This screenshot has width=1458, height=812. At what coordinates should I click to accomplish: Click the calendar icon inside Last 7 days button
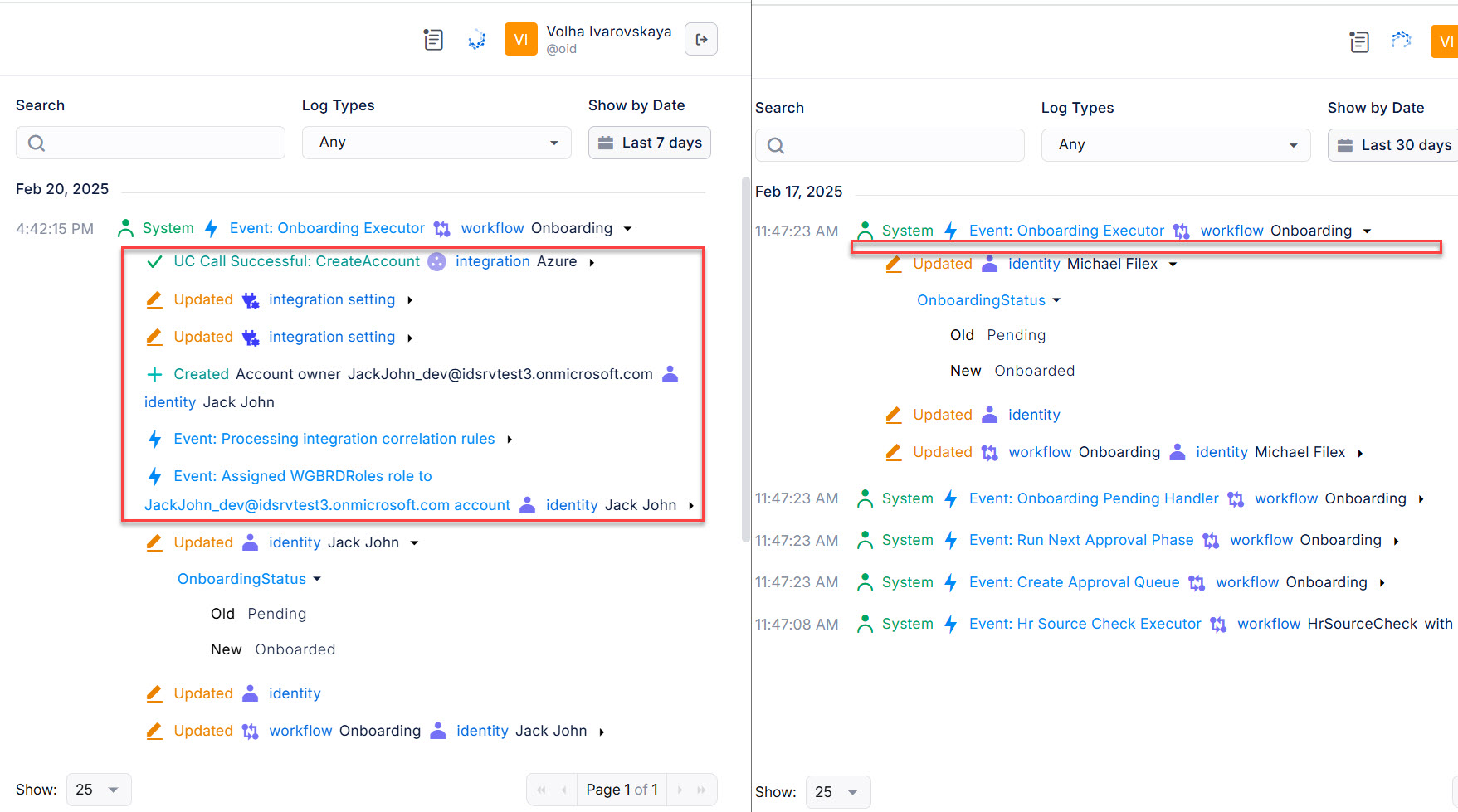(x=605, y=143)
